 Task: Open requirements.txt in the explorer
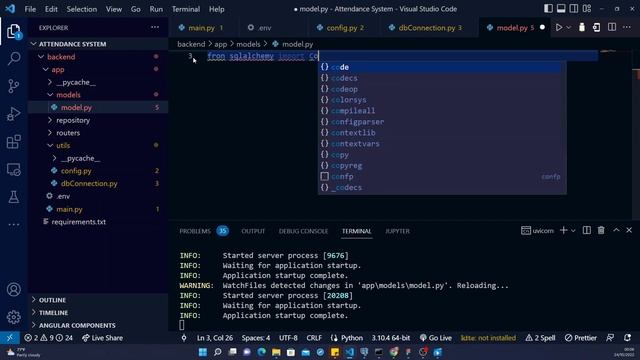78,222
